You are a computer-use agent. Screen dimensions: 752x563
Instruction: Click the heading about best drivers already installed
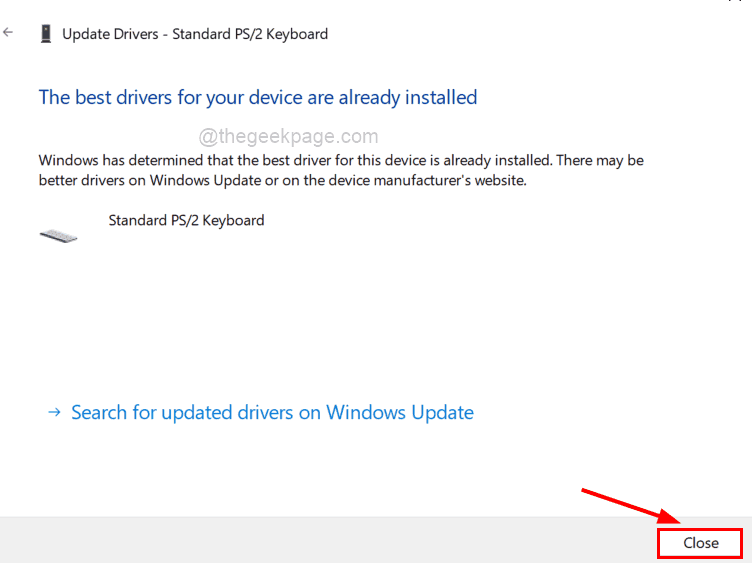click(257, 97)
